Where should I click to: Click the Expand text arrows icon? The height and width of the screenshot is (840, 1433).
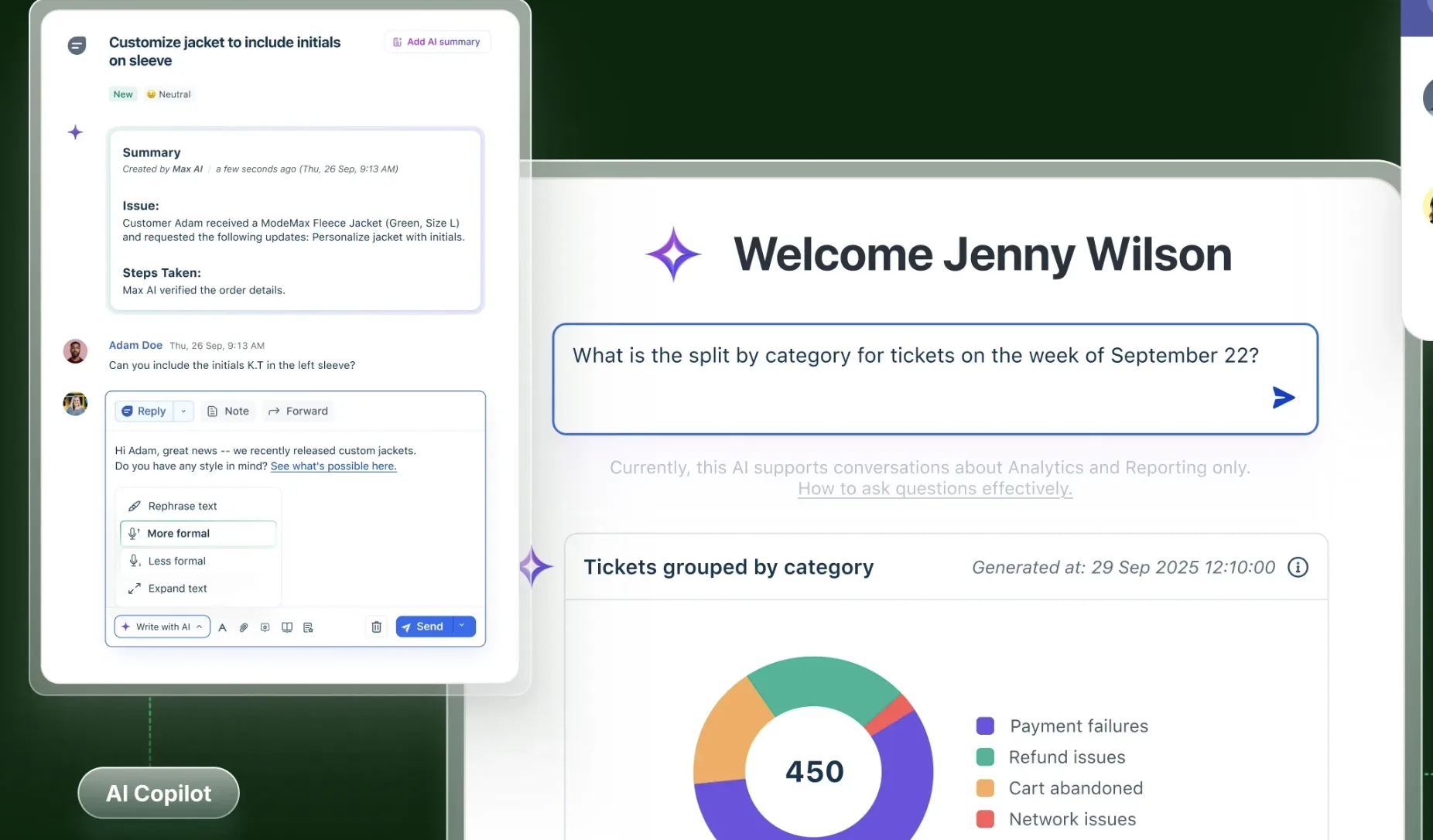tap(134, 589)
